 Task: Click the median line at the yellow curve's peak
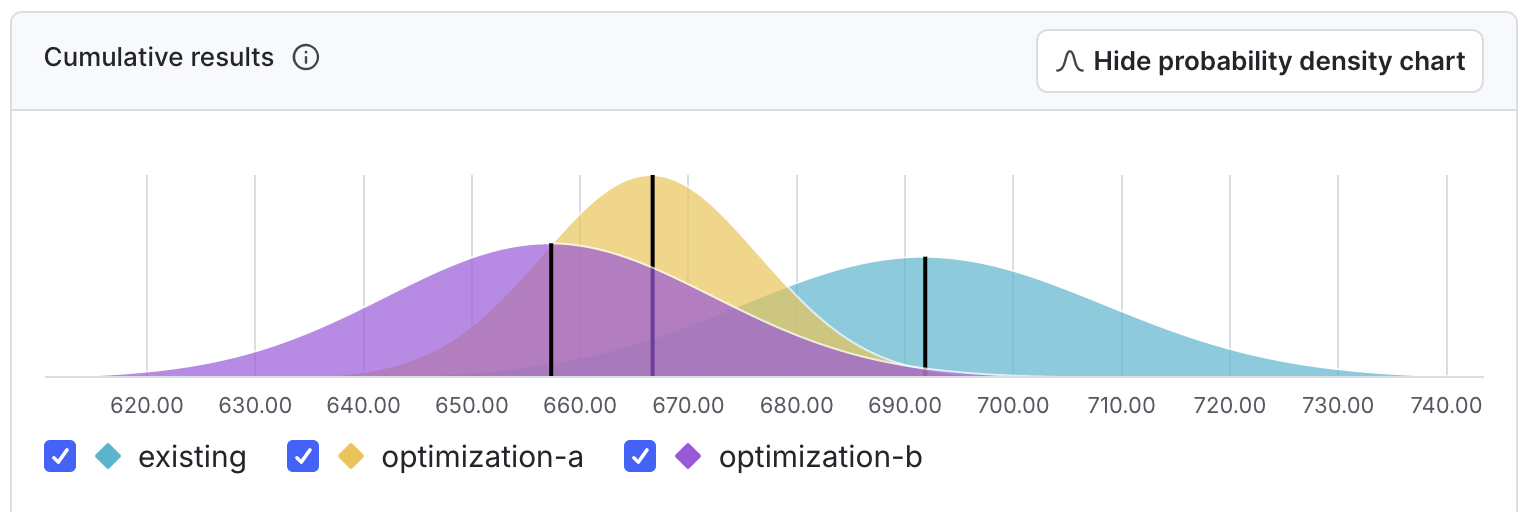(x=652, y=220)
